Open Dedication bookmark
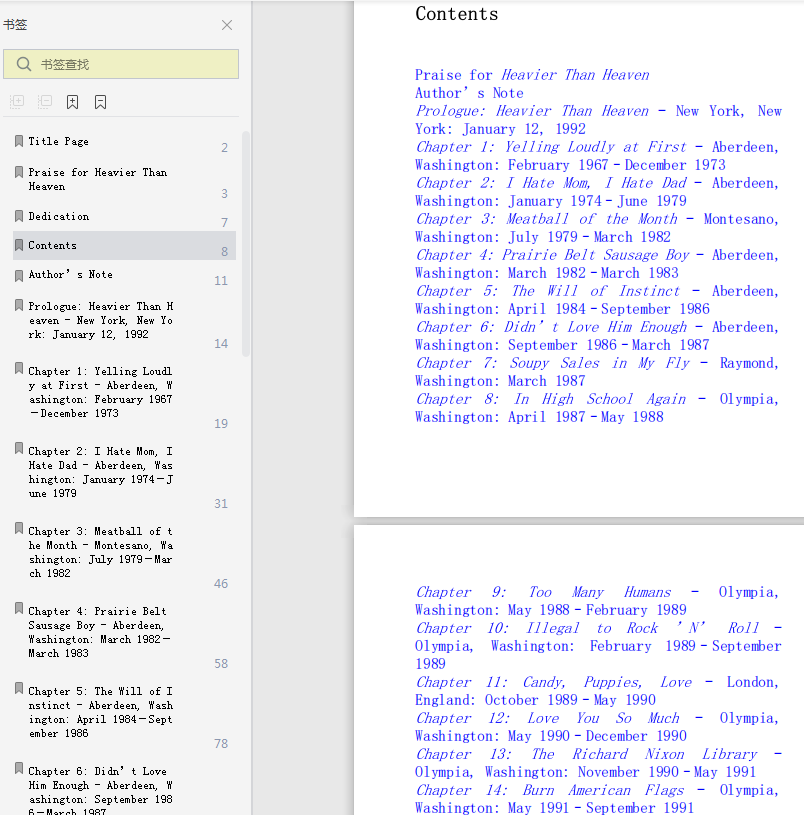The height and width of the screenshot is (815, 804). click(x=59, y=216)
